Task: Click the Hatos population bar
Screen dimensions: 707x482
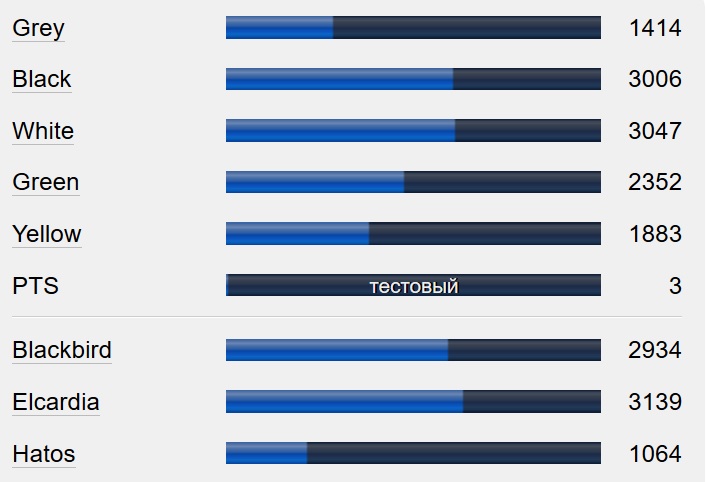Action: (x=413, y=454)
